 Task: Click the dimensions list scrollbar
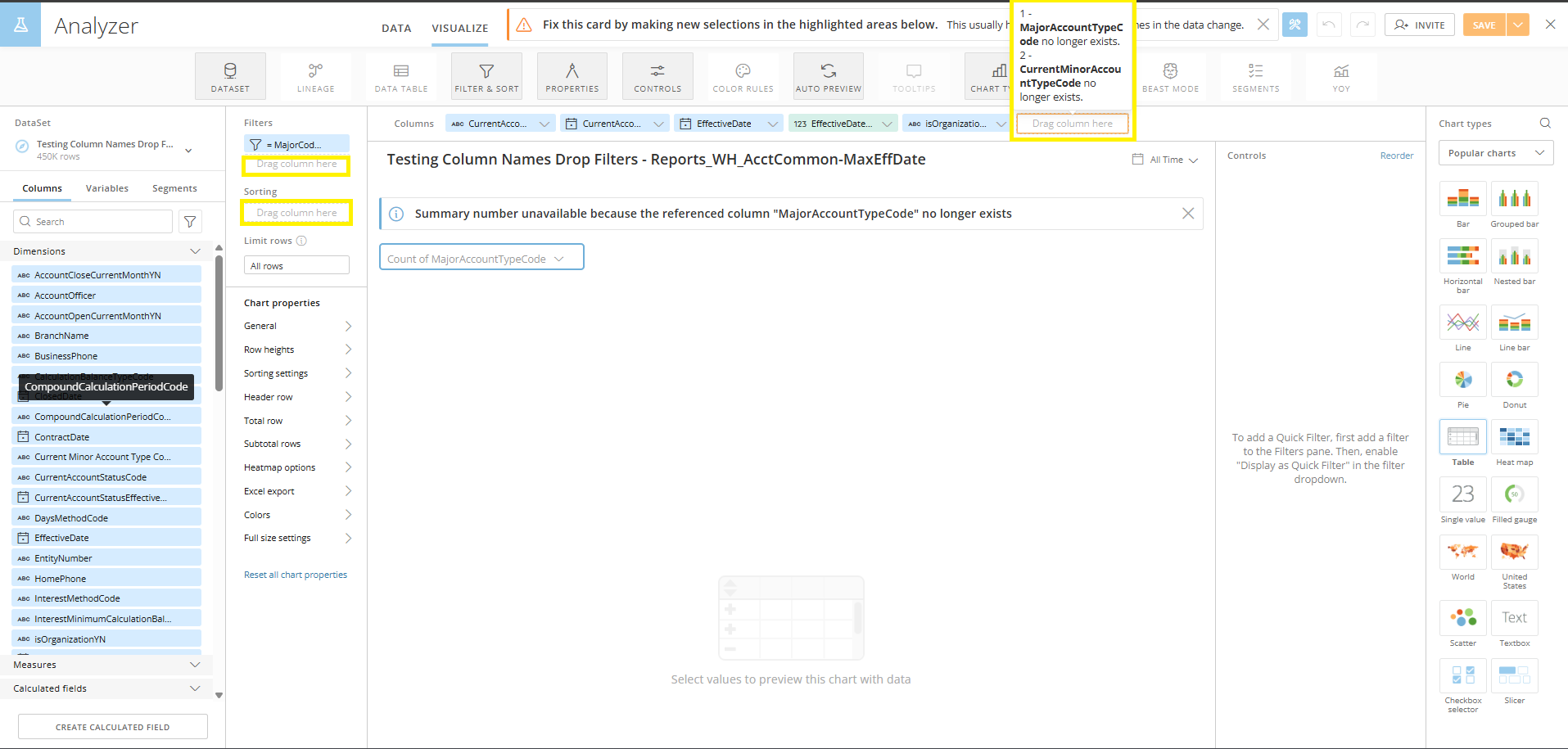tap(219, 323)
